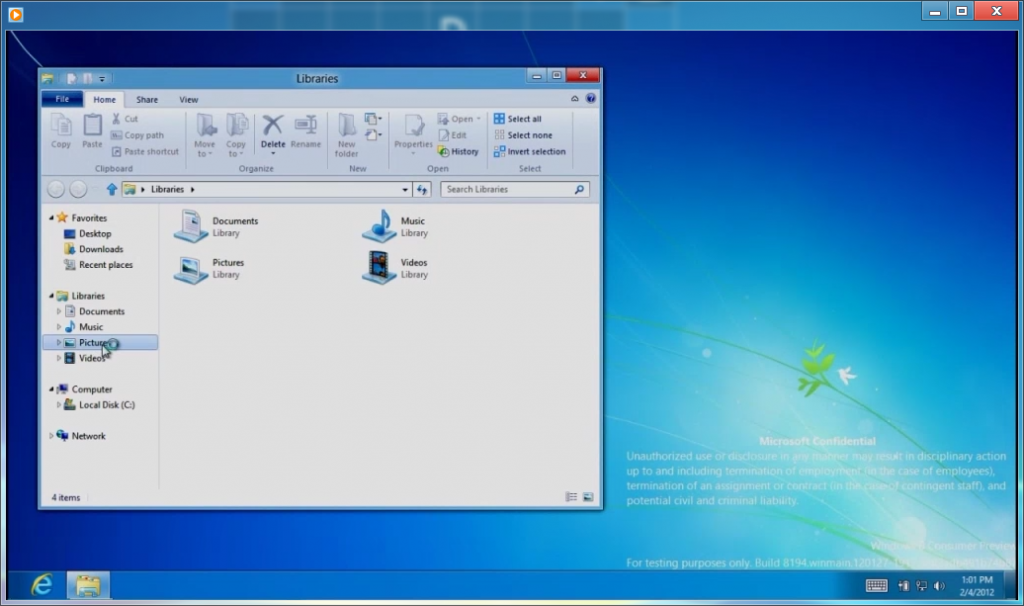Click the File Explorer taskbar button
This screenshot has width=1024, height=606.
[x=88, y=585]
